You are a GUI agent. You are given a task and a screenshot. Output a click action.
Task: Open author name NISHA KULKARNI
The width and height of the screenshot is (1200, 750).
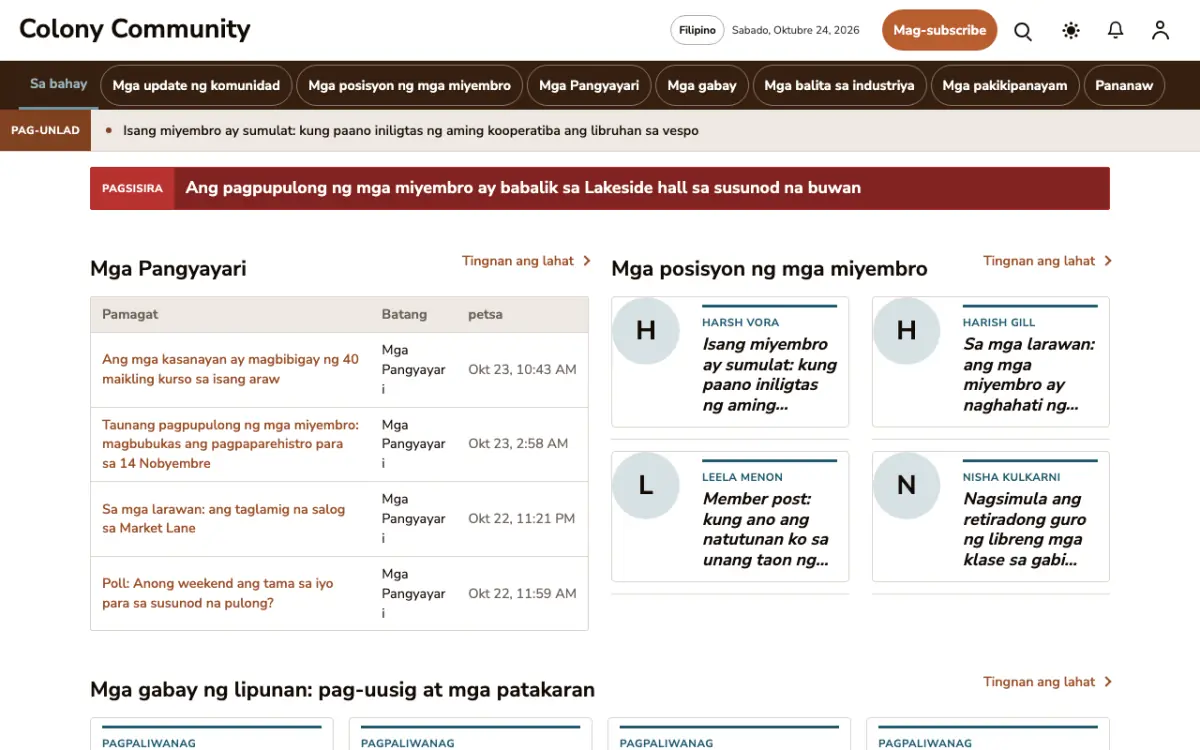tap(1012, 477)
